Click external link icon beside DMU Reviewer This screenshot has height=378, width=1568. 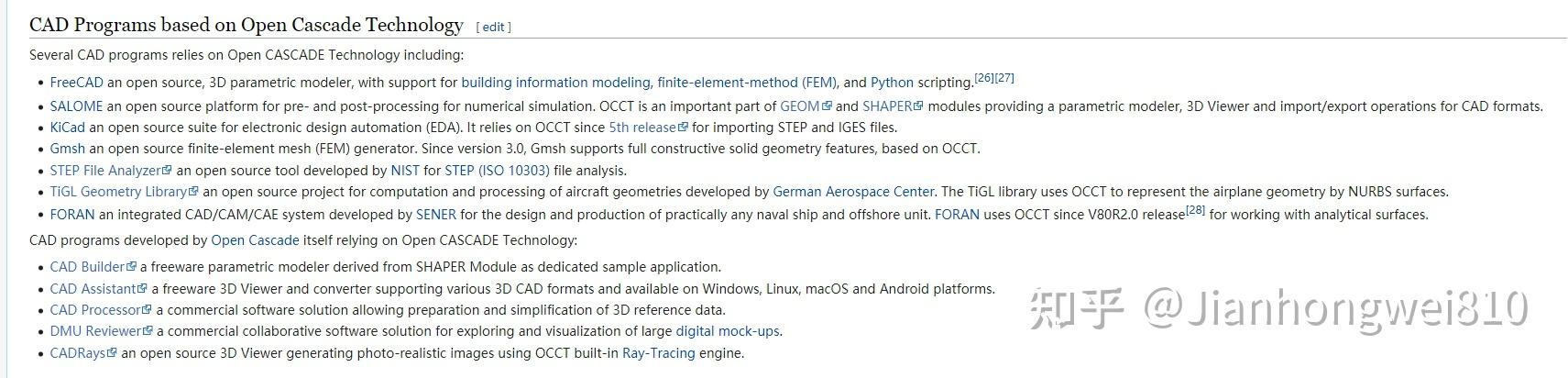[148, 331]
